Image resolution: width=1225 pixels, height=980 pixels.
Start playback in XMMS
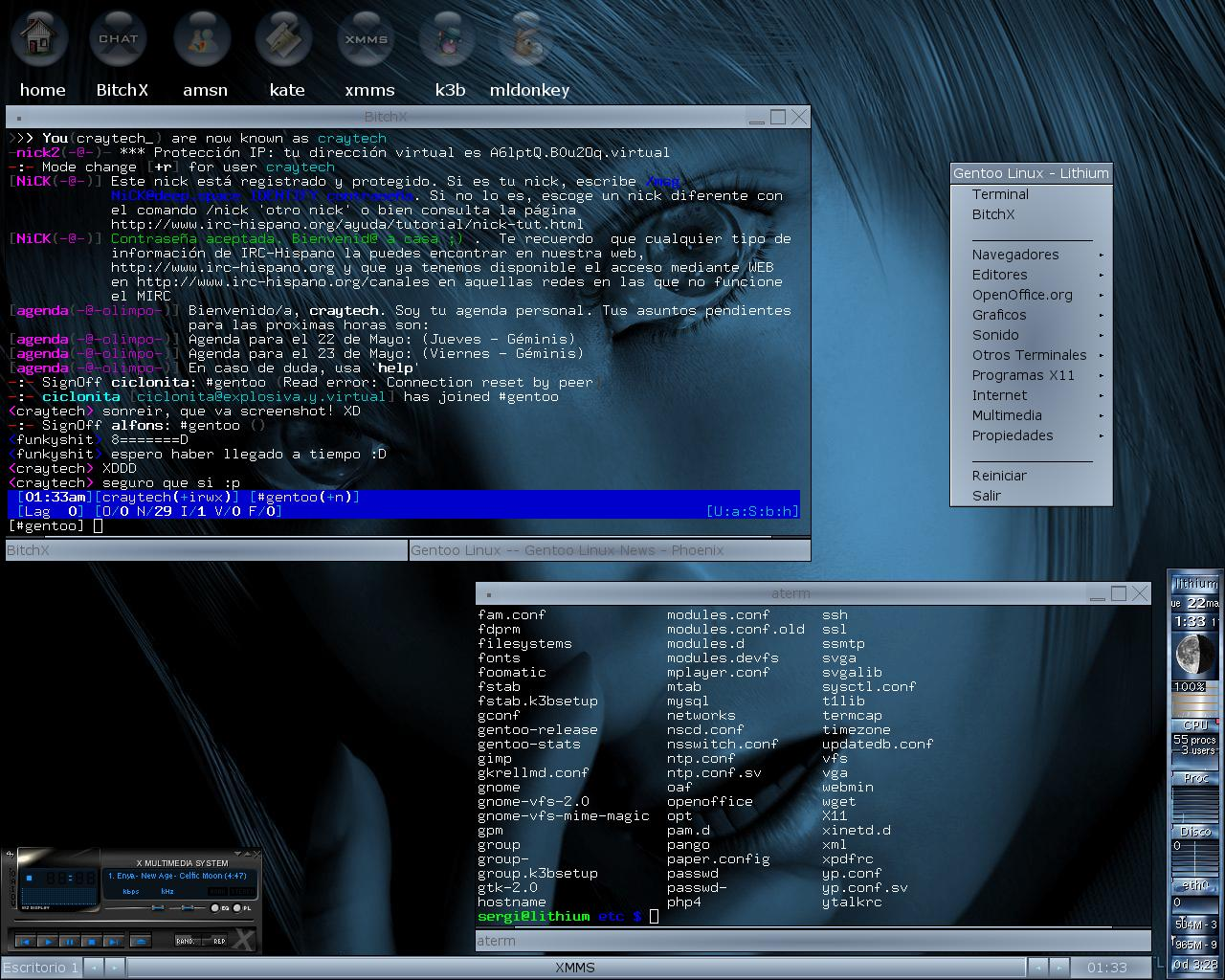coord(48,942)
